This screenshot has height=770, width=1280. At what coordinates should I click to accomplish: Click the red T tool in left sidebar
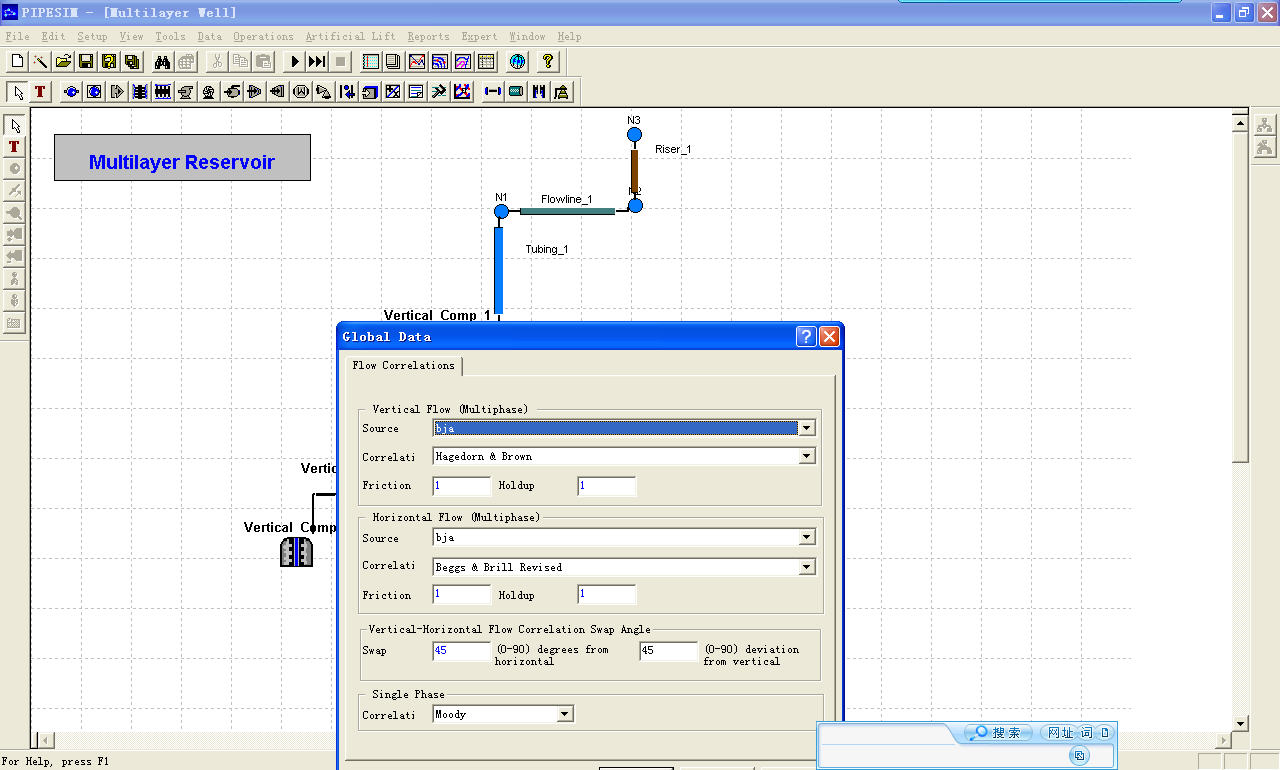pos(14,146)
